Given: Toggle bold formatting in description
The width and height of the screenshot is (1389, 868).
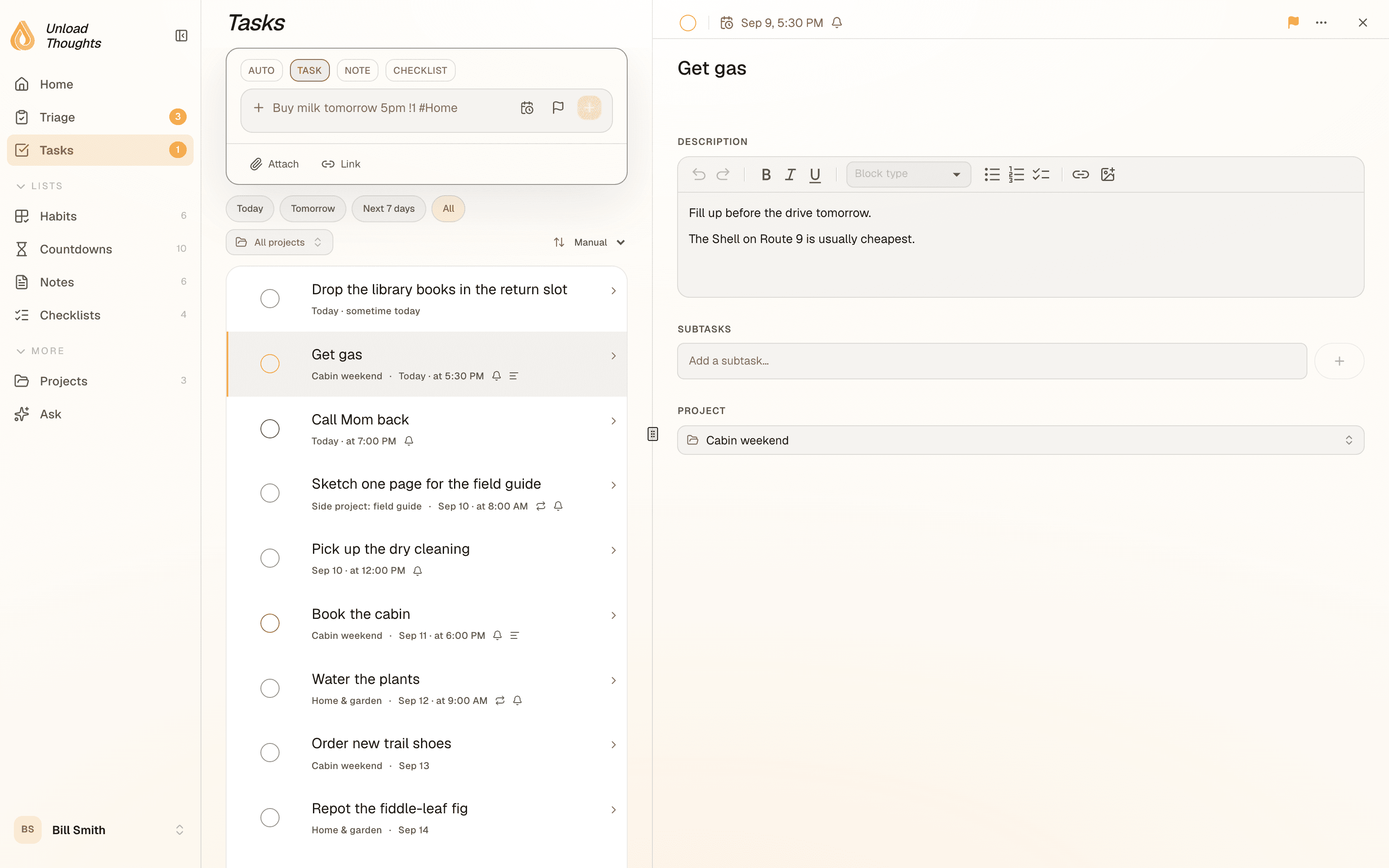Looking at the screenshot, I should click(766, 174).
